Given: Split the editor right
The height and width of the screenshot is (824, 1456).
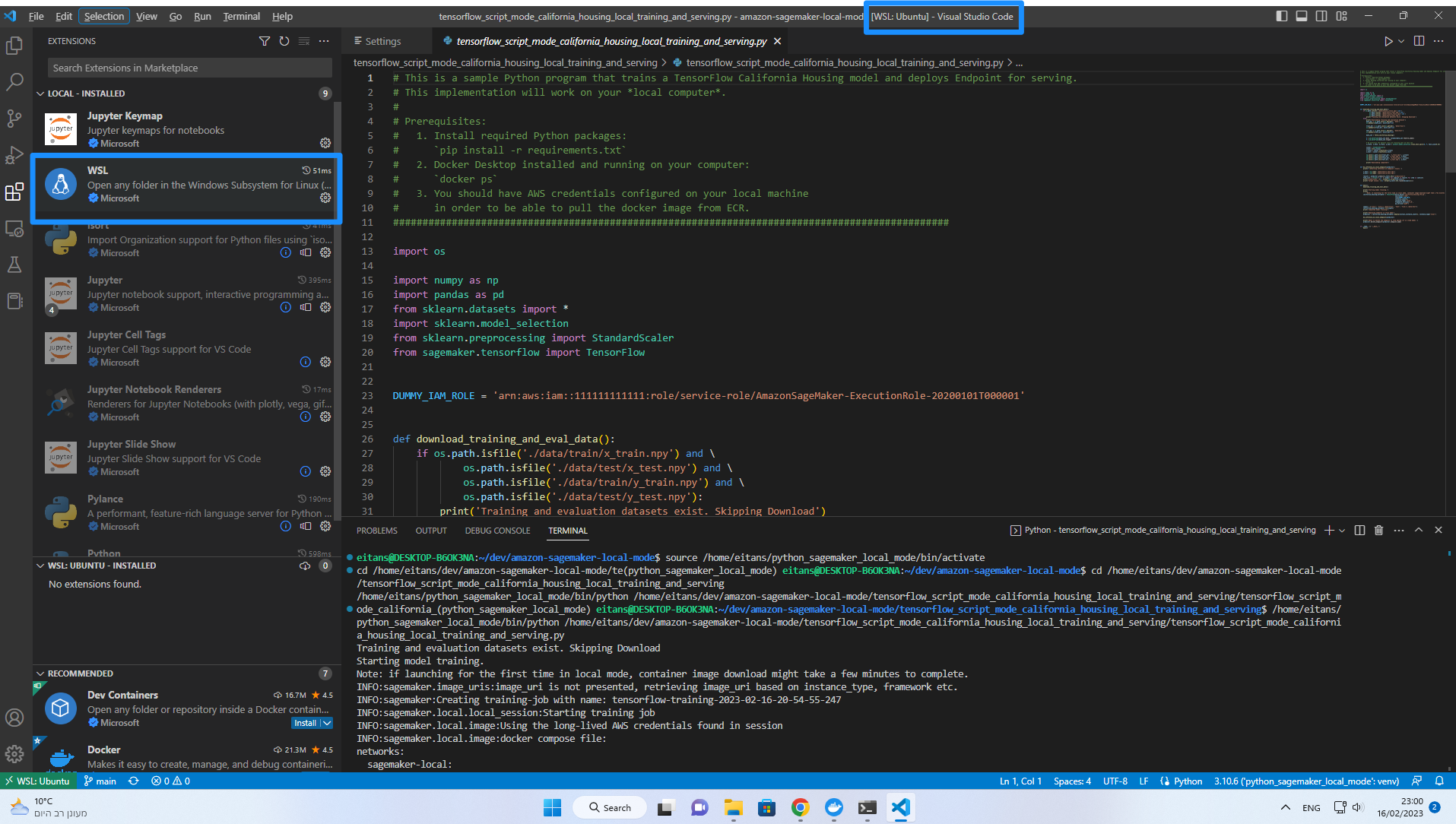Looking at the screenshot, I should (1419, 41).
